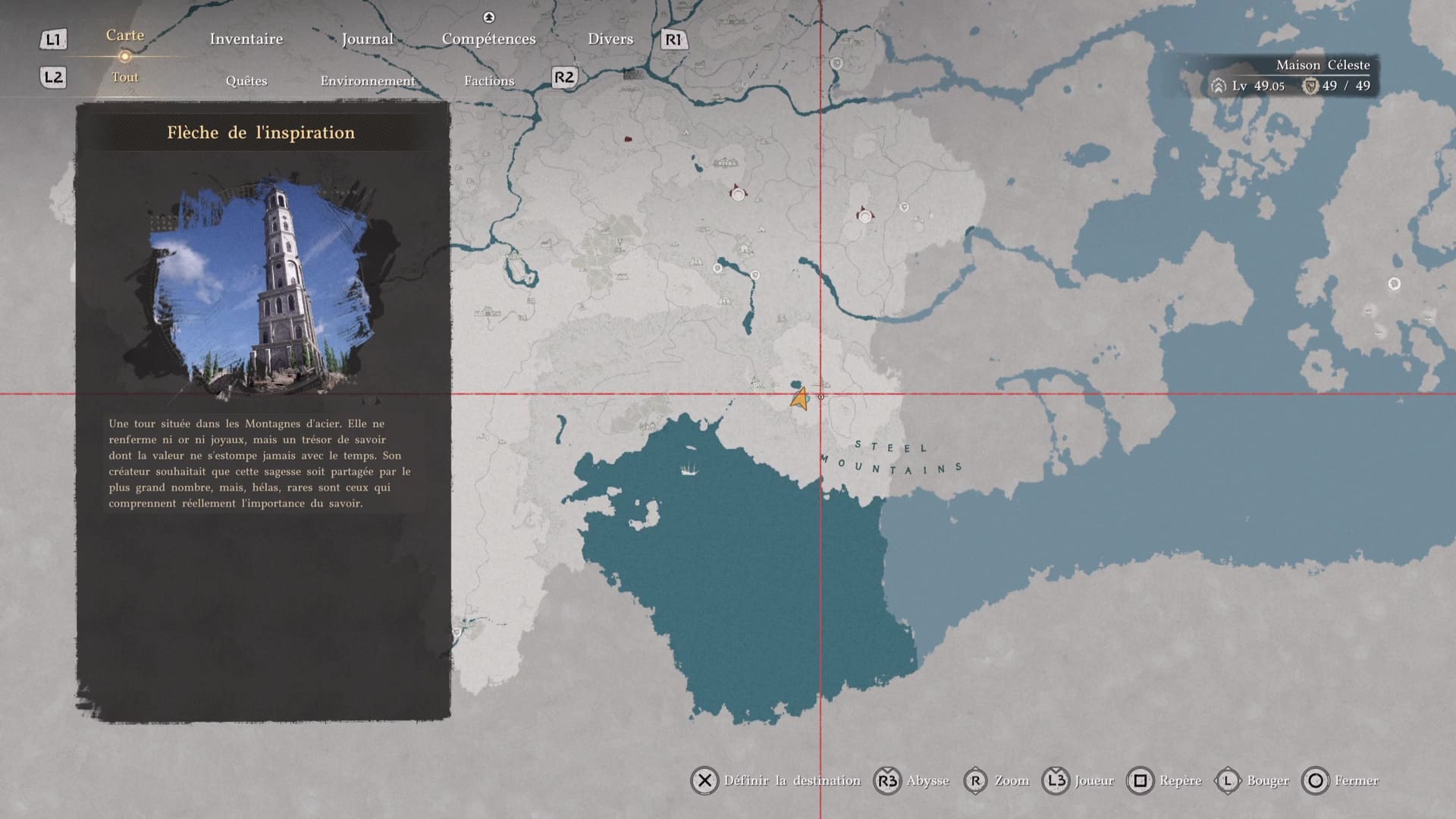Click the square Repère marker button
The width and height of the screenshot is (1456, 819).
pyautogui.click(x=1140, y=780)
